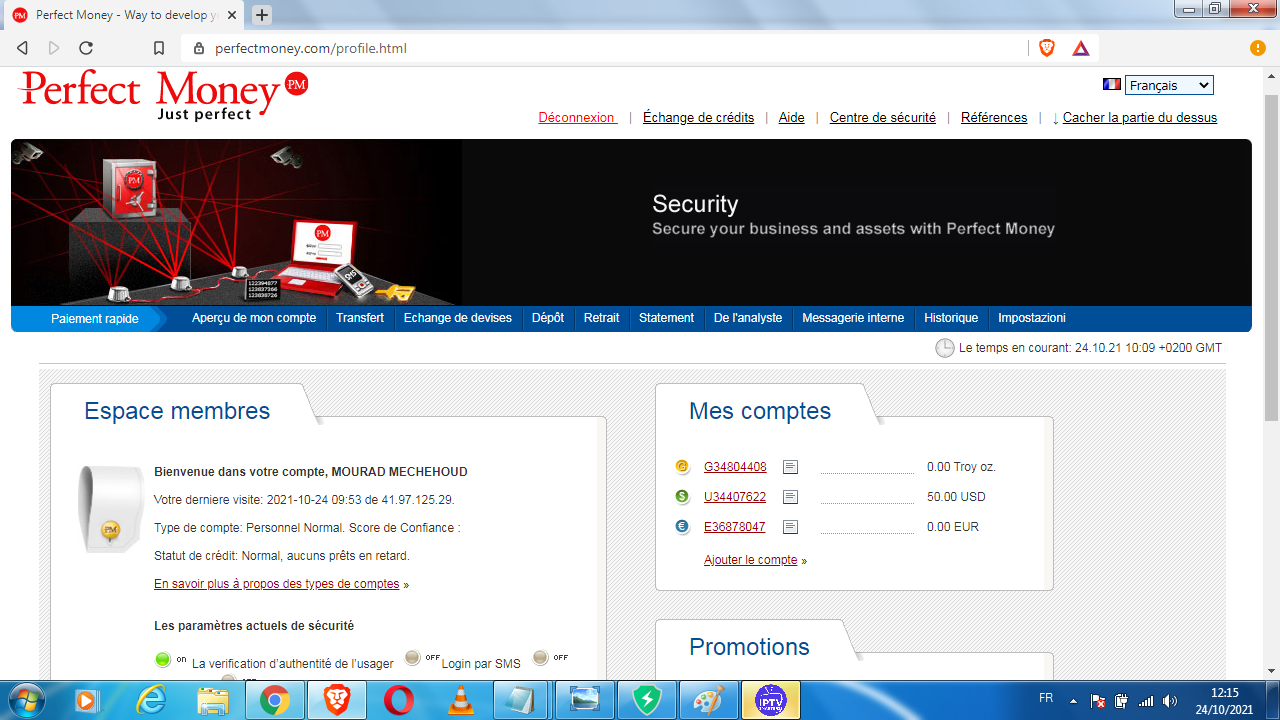Click the Déconnexion link
Screen dimensions: 1280x720
pyautogui.click(x=578, y=117)
